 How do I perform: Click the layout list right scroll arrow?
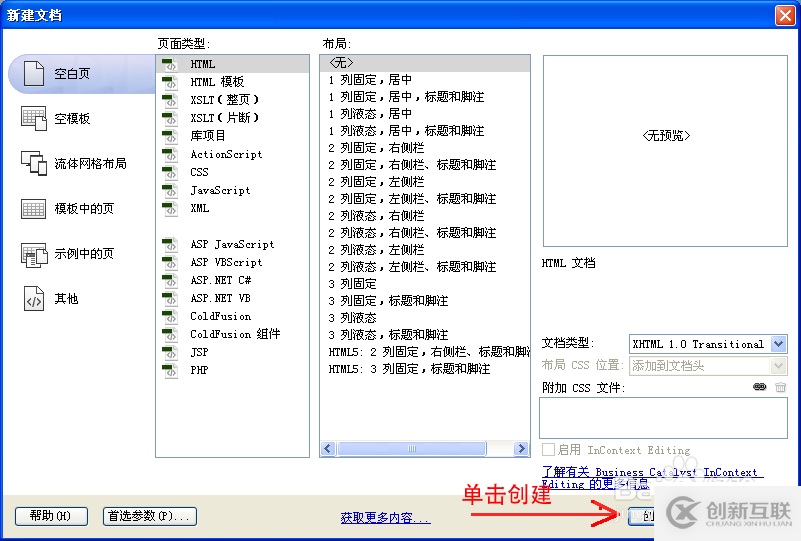click(x=521, y=449)
